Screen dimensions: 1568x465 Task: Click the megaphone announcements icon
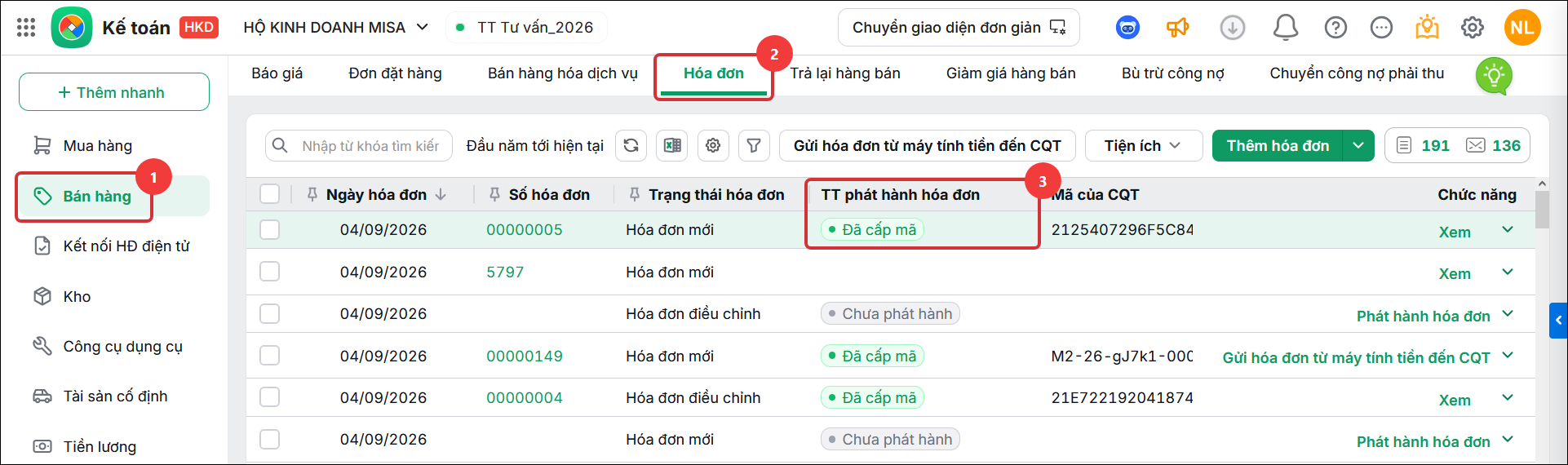[1177, 28]
